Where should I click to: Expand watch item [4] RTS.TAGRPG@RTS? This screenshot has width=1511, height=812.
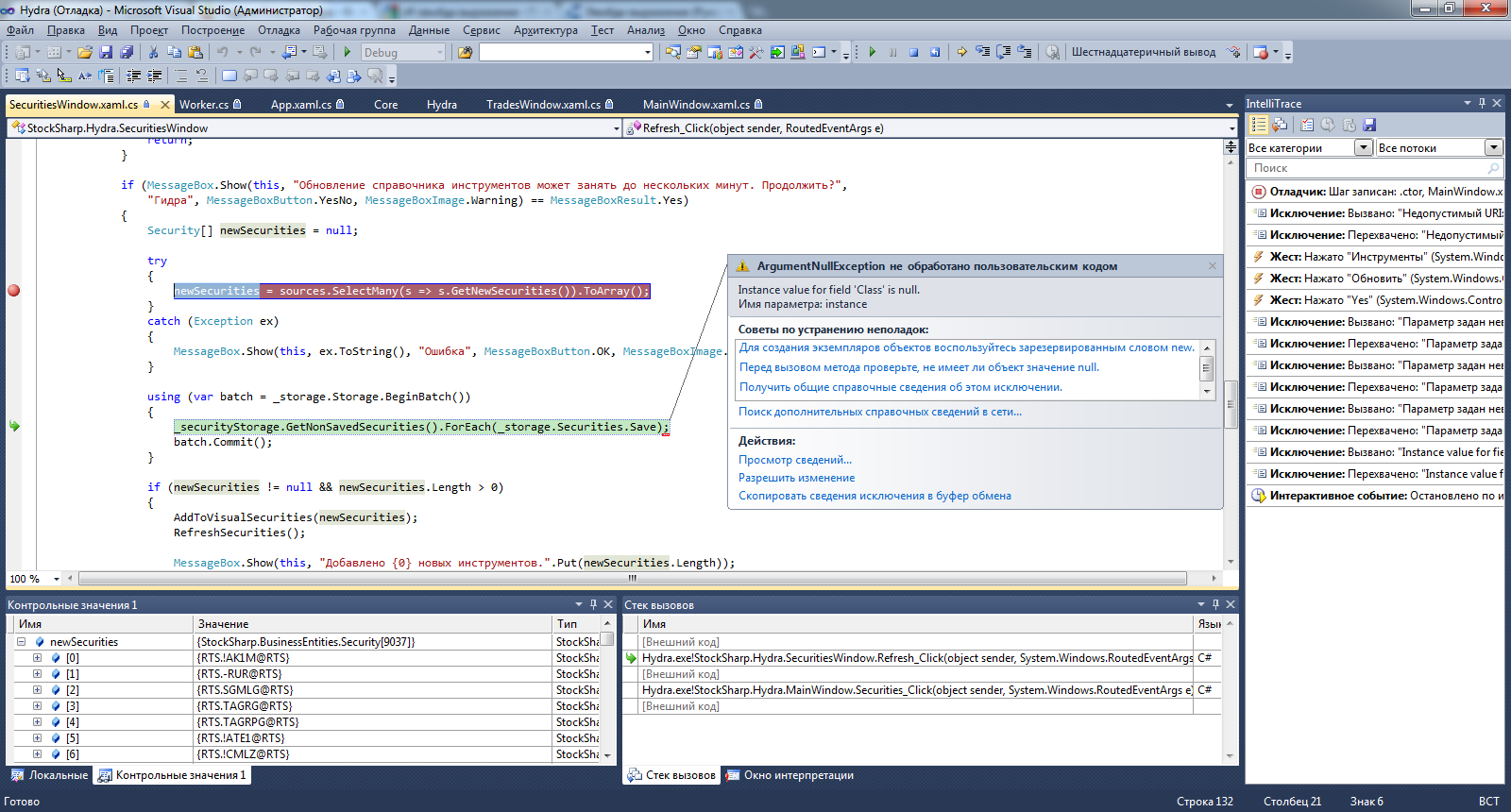coord(37,722)
